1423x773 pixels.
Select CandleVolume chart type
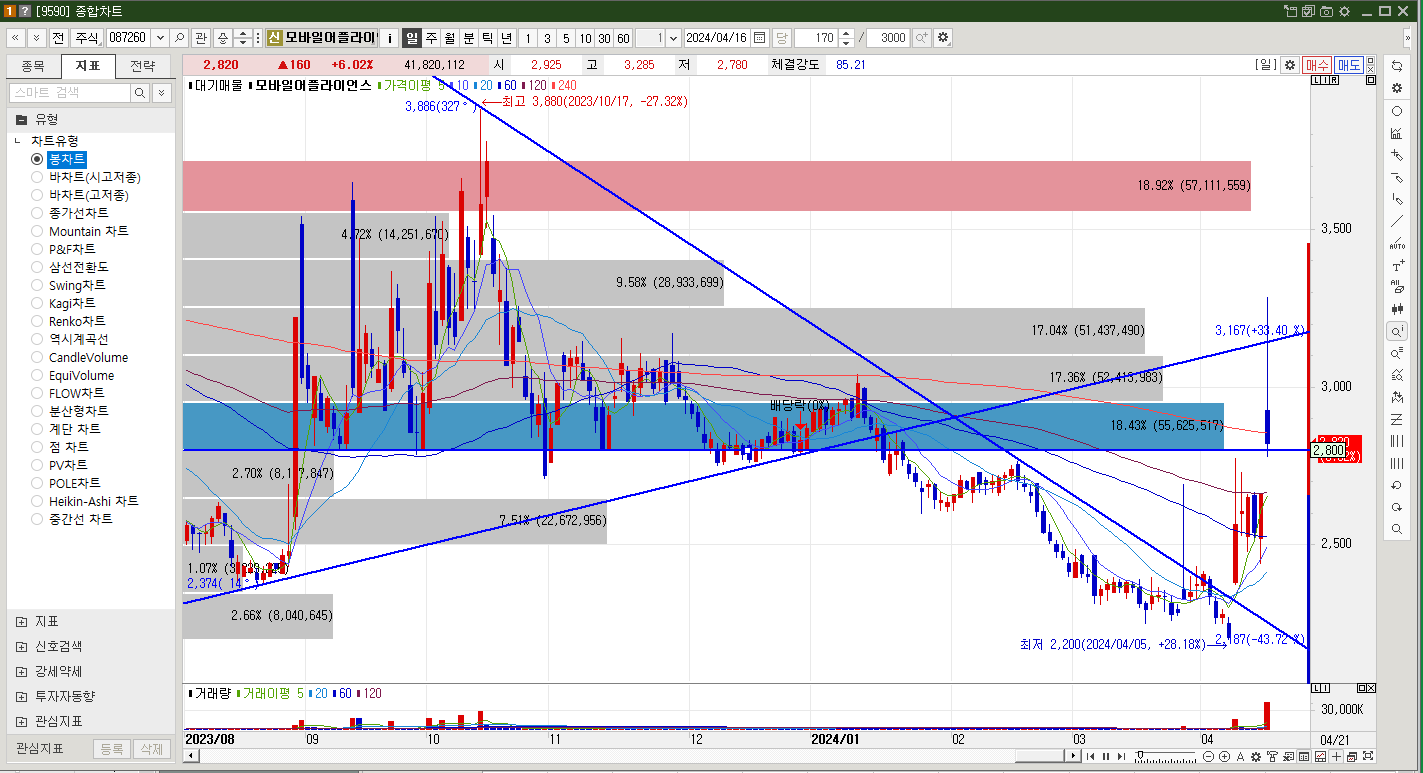point(37,357)
